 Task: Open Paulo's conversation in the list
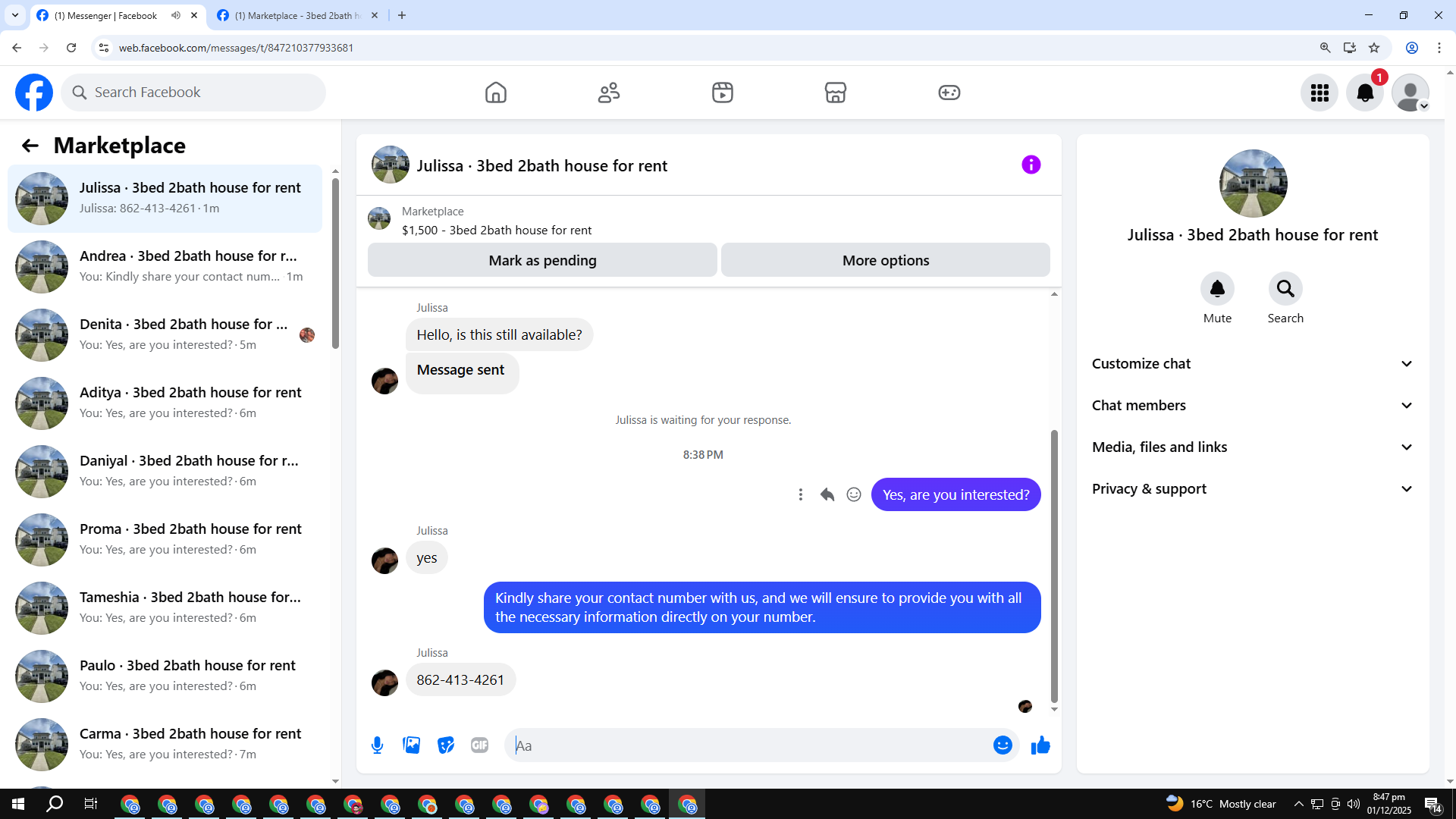[x=165, y=676]
